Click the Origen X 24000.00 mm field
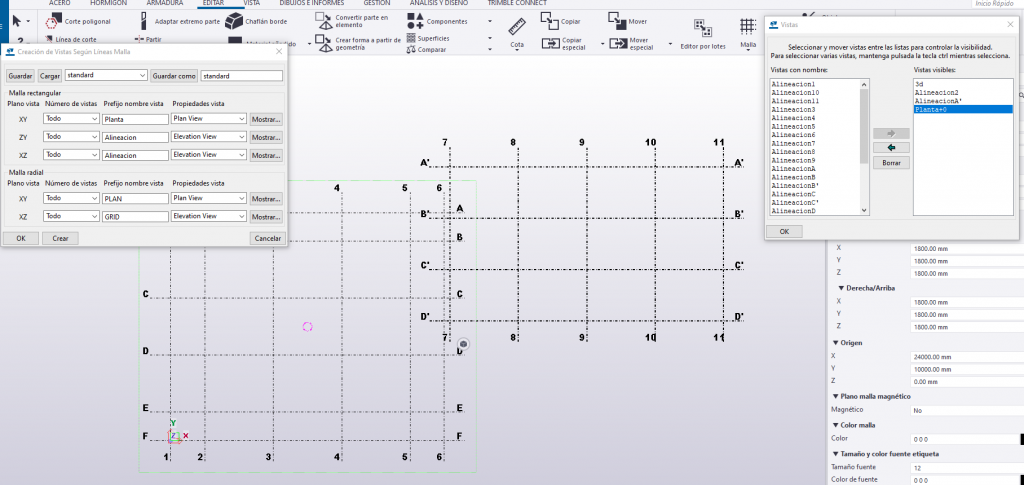Viewport: 1024px width, 485px height. [x=965, y=357]
